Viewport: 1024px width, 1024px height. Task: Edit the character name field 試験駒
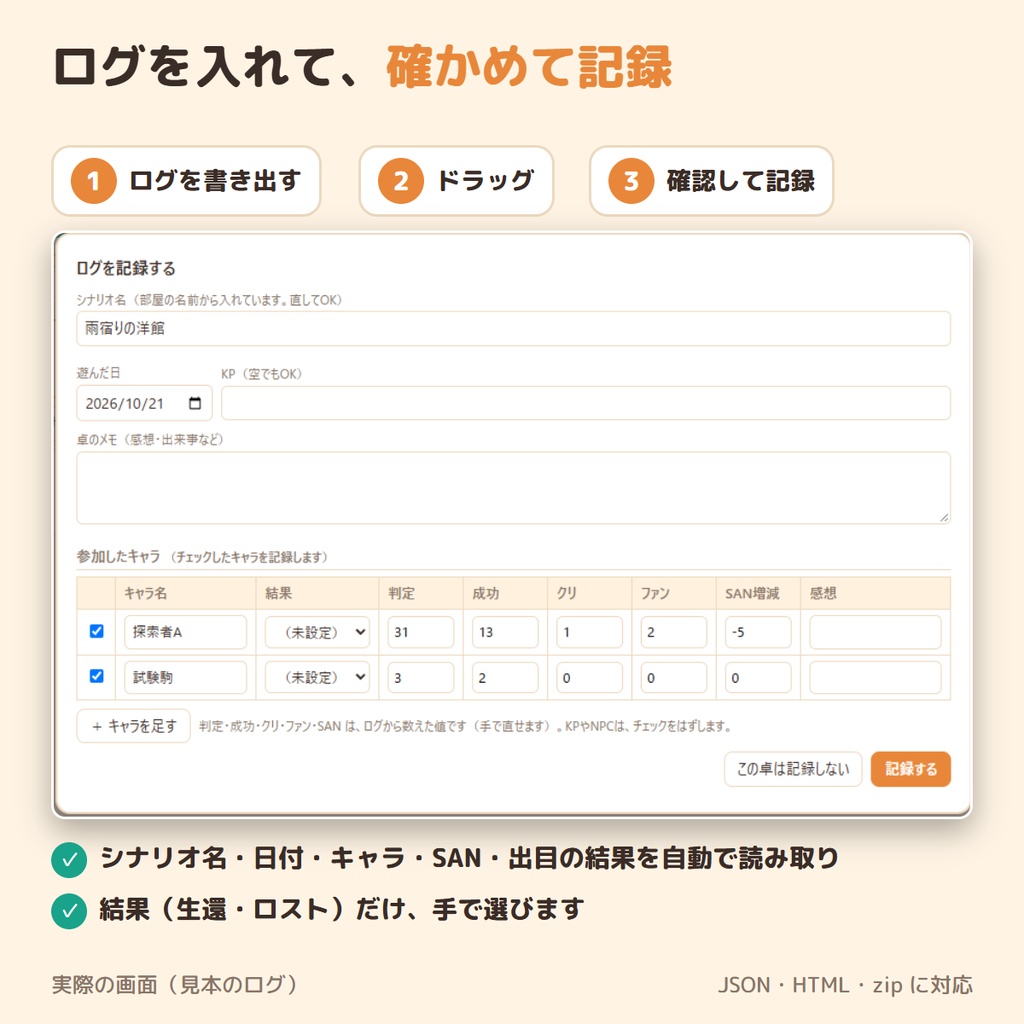pos(185,677)
